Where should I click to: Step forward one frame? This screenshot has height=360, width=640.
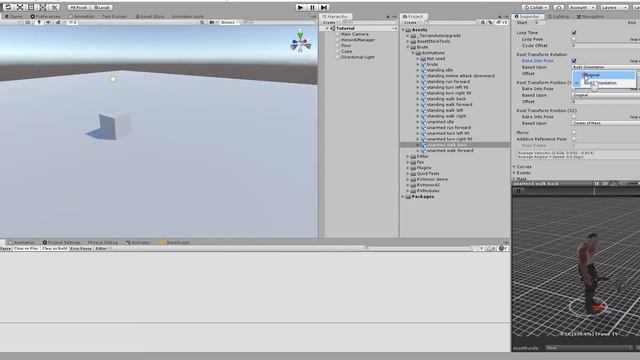(x=324, y=7)
